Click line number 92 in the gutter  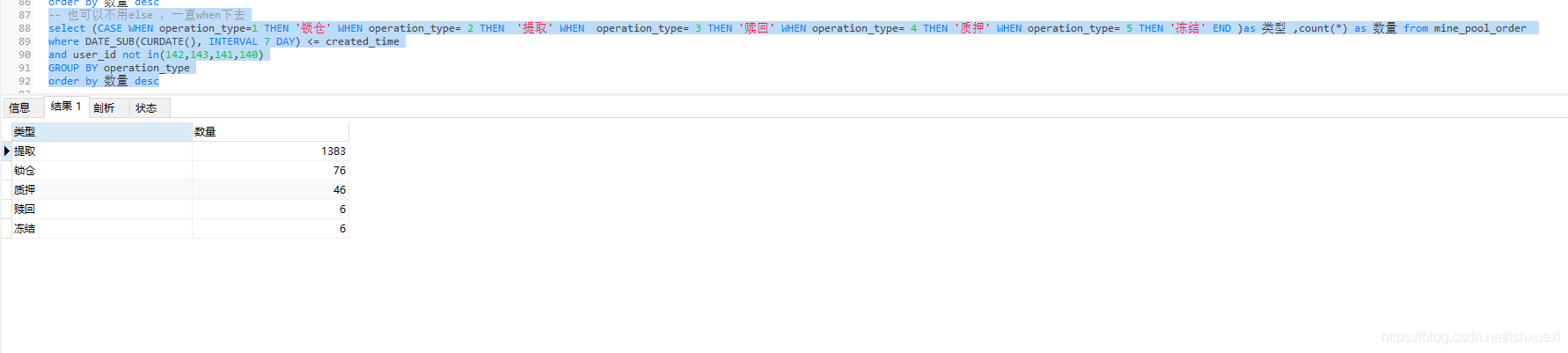coord(25,81)
